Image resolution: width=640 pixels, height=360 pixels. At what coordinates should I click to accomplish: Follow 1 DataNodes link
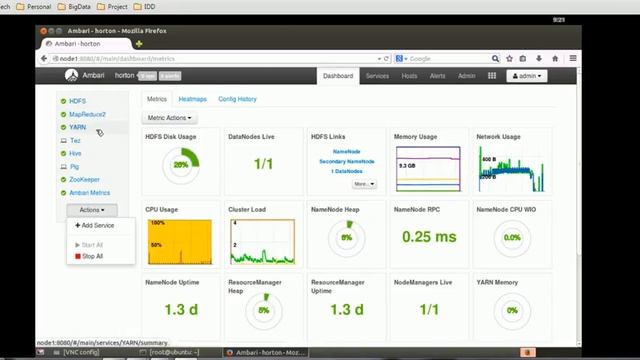click(x=347, y=171)
